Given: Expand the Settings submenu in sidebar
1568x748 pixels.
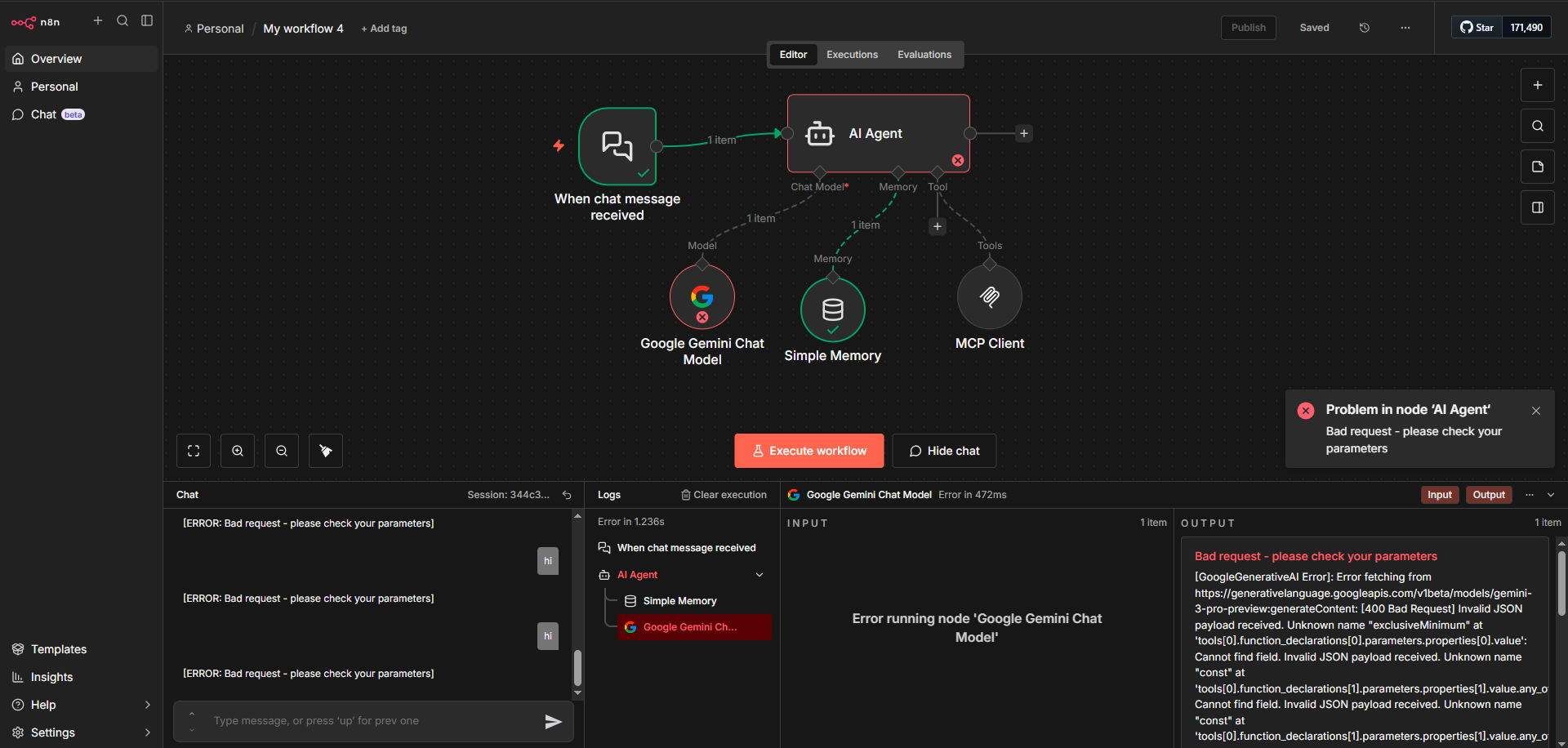Looking at the screenshot, I should pyautogui.click(x=148, y=732).
